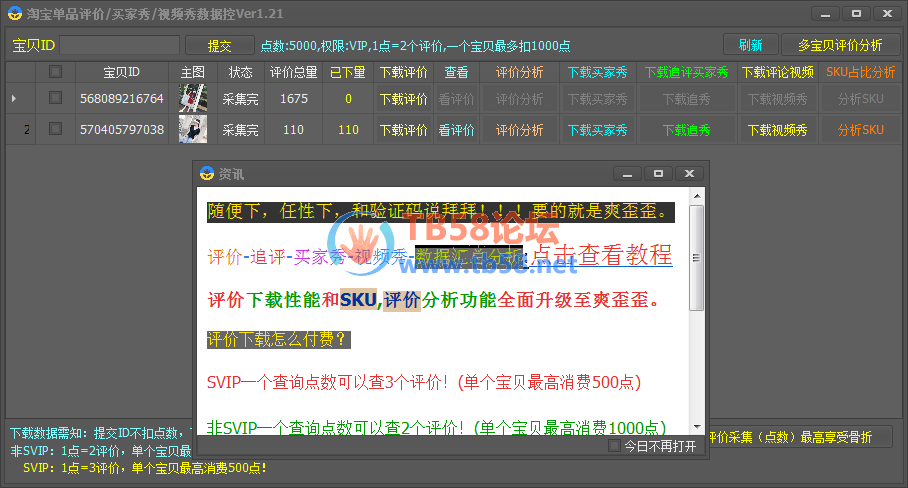The width and height of the screenshot is (908, 488).
Task: Click the 点击查看教程 tutorial link
Action: pos(602,255)
